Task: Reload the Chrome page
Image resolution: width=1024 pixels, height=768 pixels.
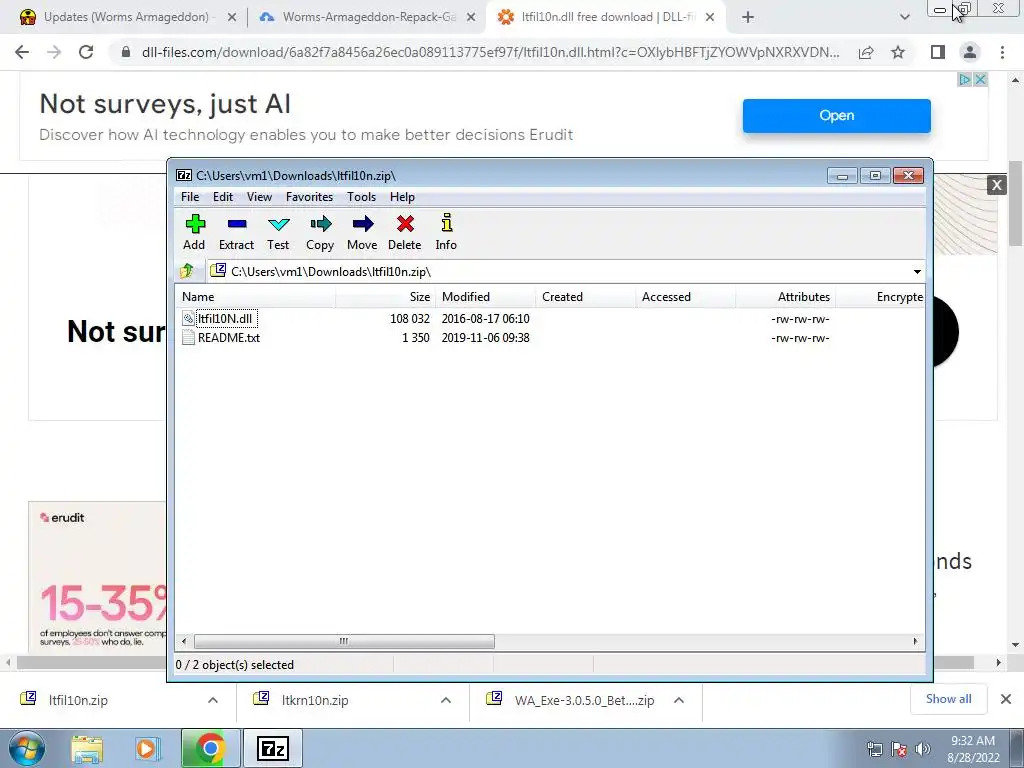Action: click(86, 52)
